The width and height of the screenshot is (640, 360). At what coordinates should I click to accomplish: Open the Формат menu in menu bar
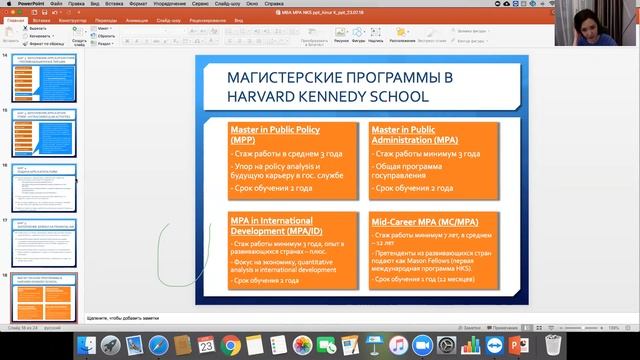coord(138,3)
